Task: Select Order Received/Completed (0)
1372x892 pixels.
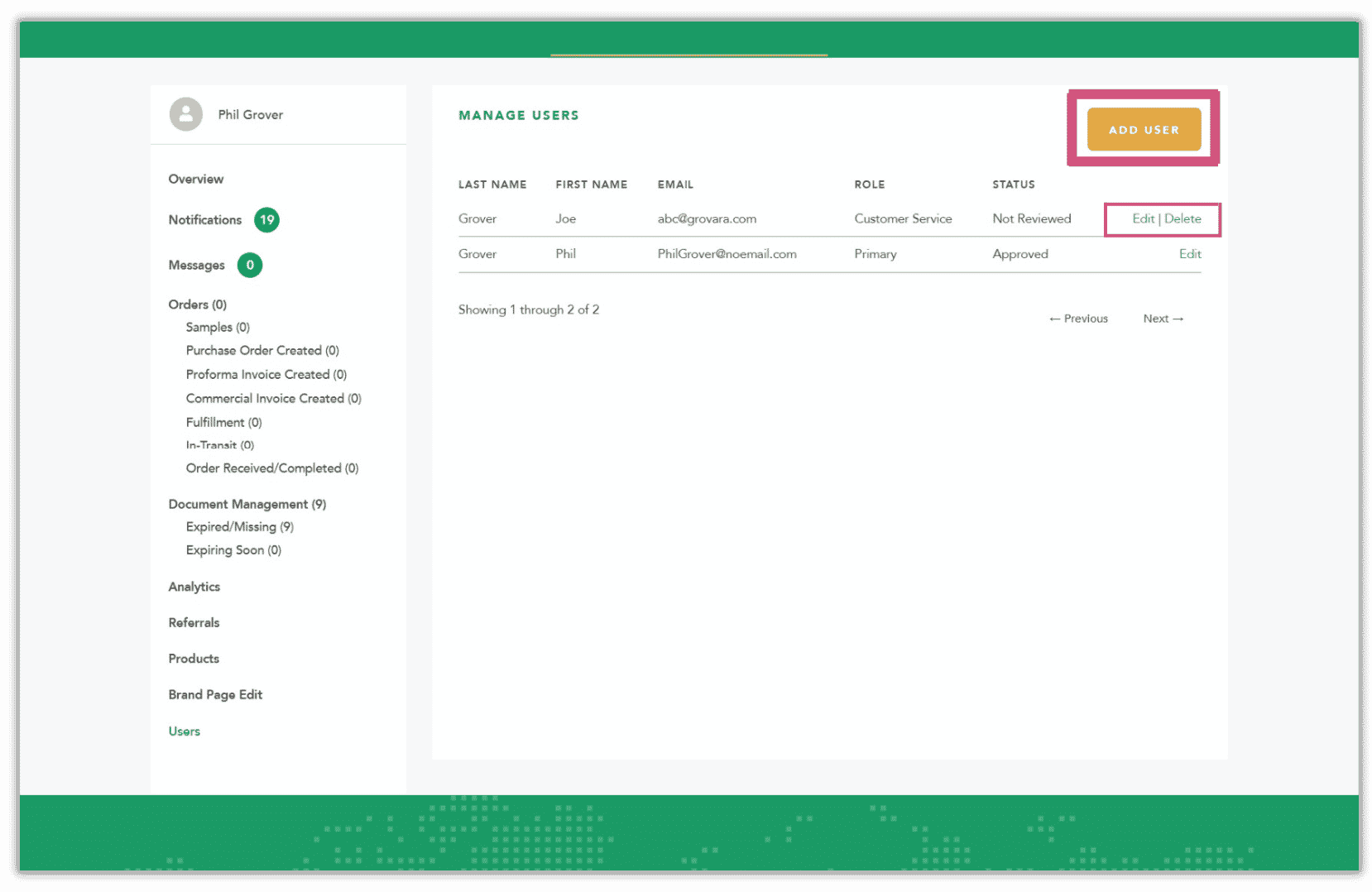Action: [x=272, y=468]
